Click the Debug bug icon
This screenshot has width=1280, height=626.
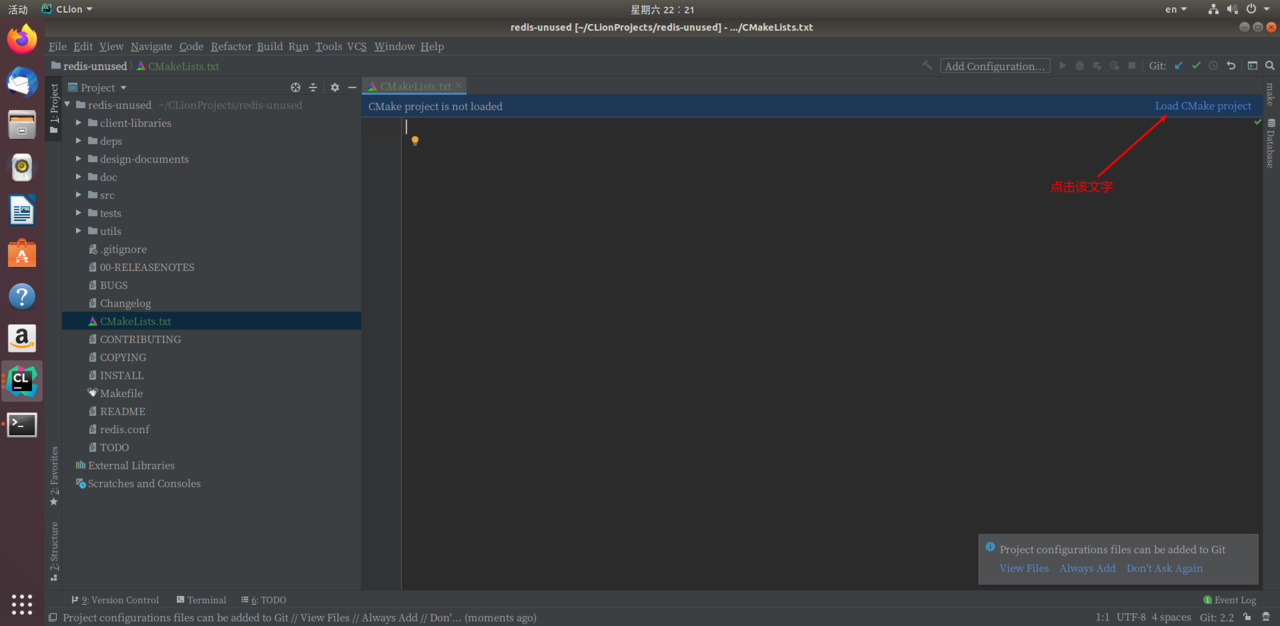pyautogui.click(x=1079, y=66)
